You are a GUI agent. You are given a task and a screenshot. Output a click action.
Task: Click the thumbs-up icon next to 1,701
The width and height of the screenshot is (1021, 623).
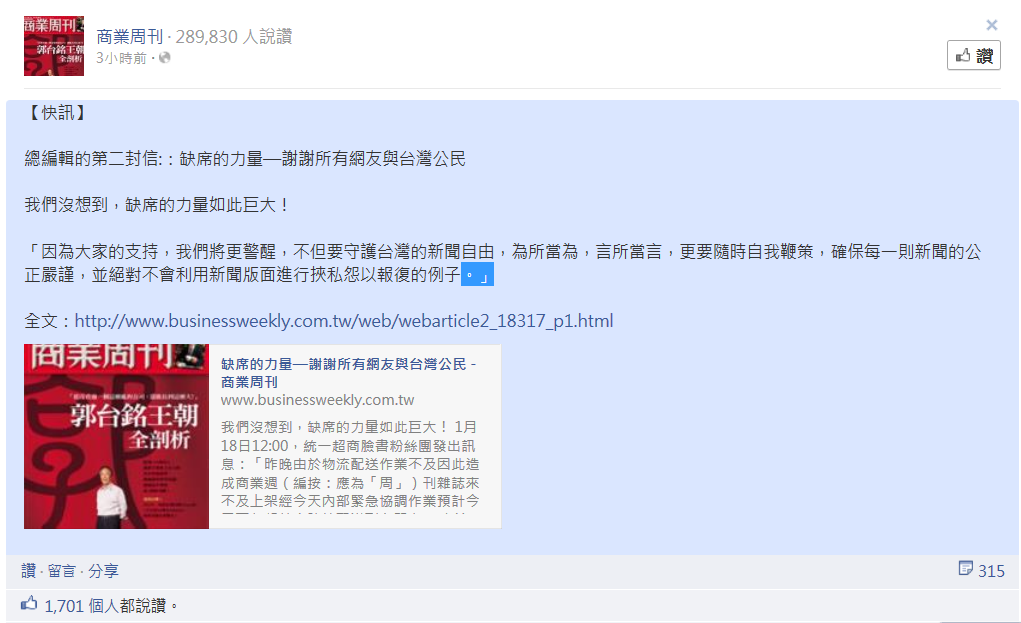29,603
